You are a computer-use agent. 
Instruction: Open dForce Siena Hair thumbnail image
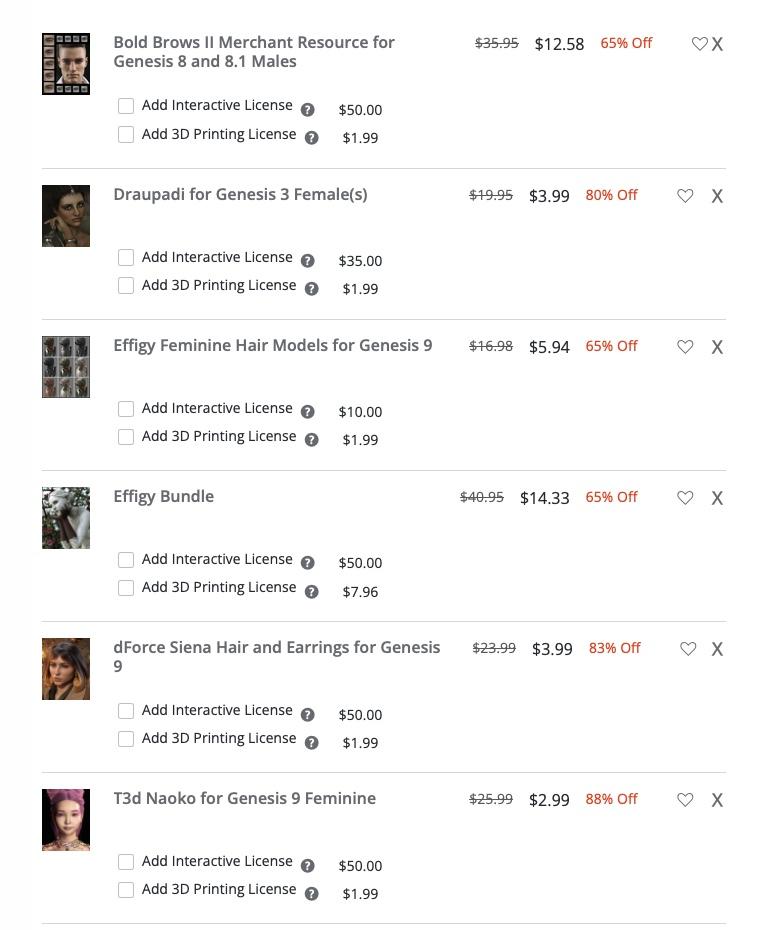66,669
